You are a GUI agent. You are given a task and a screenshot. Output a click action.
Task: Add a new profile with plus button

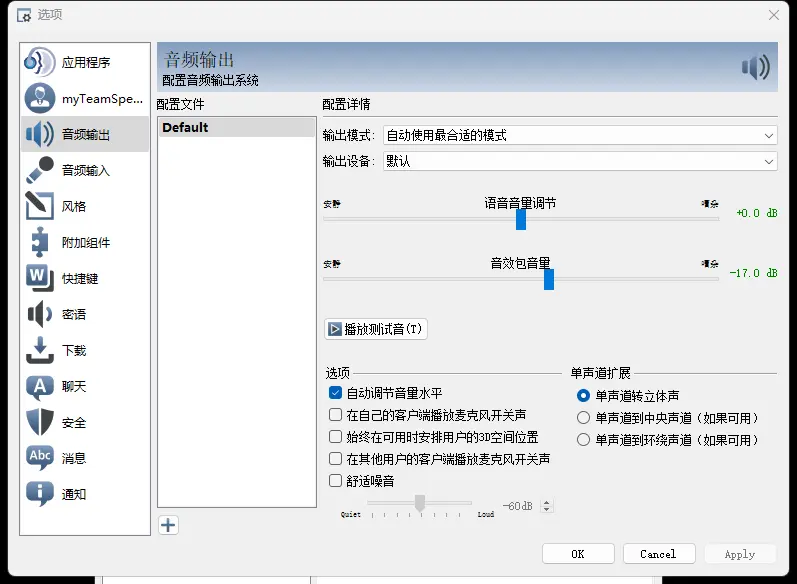[168, 525]
